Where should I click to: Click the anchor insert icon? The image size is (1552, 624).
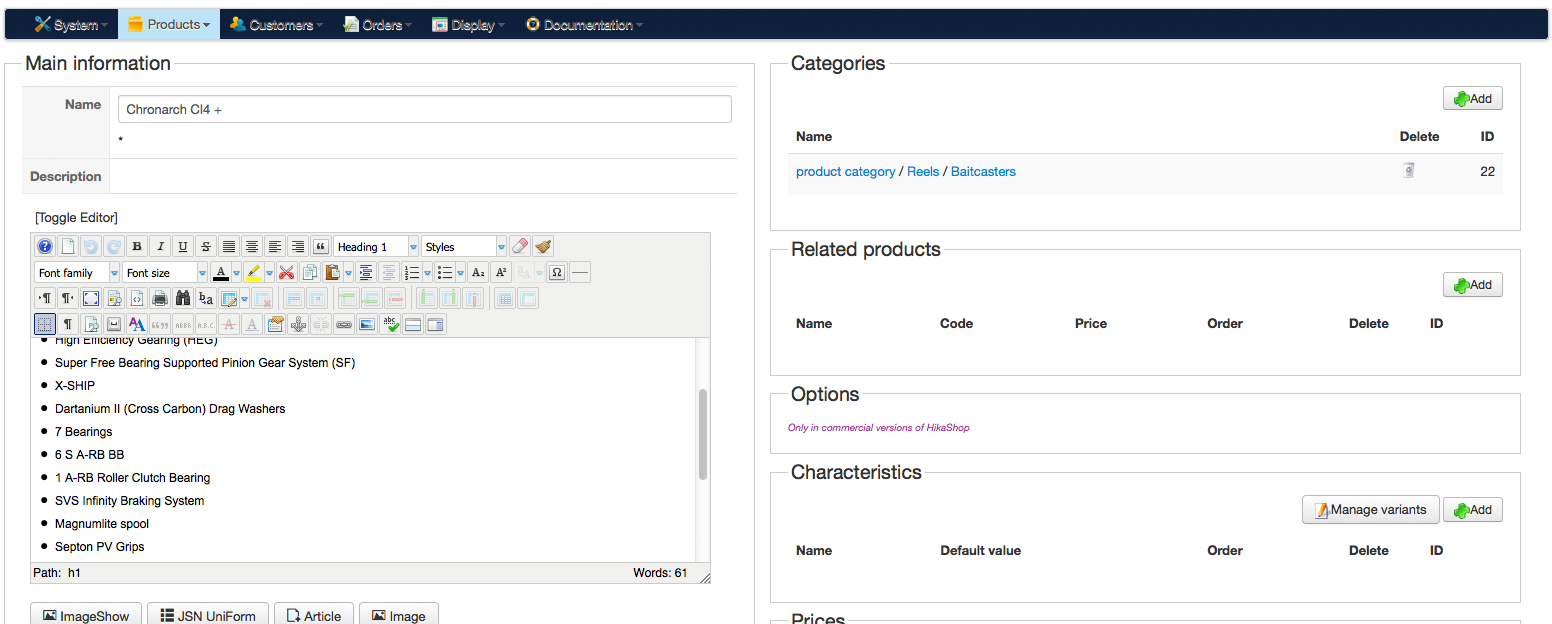pyautogui.click(x=297, y=324)
